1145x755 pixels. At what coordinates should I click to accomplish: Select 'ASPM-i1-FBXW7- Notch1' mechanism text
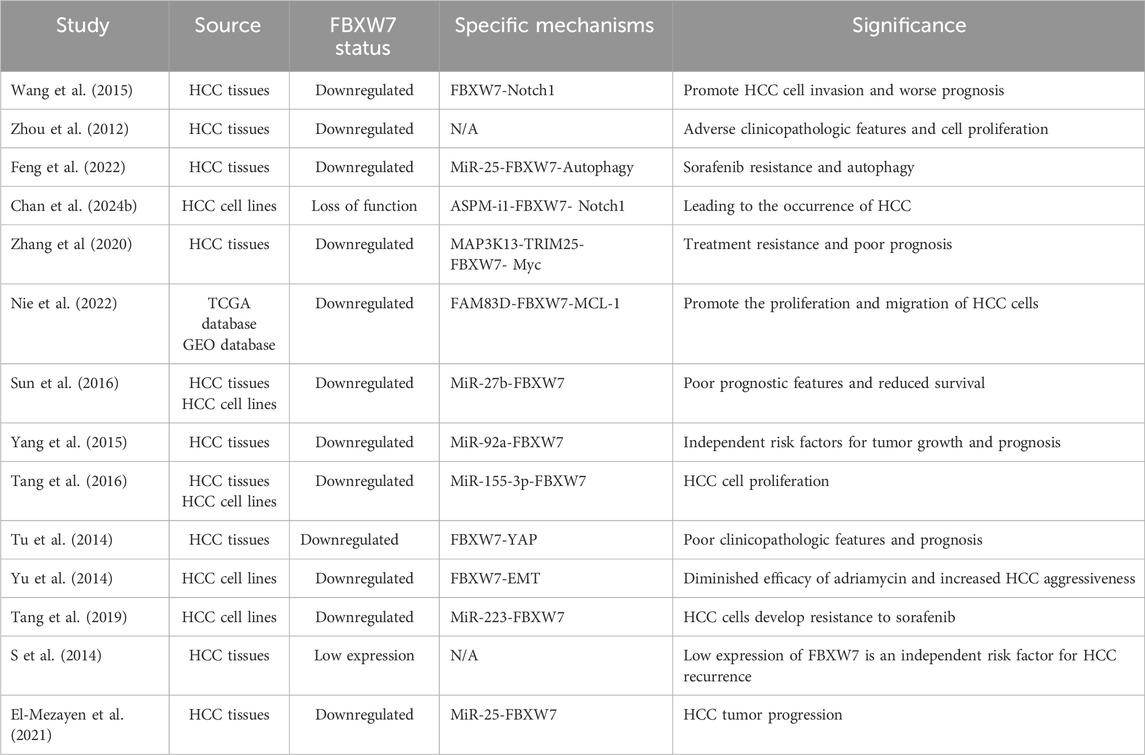(537, 206)
